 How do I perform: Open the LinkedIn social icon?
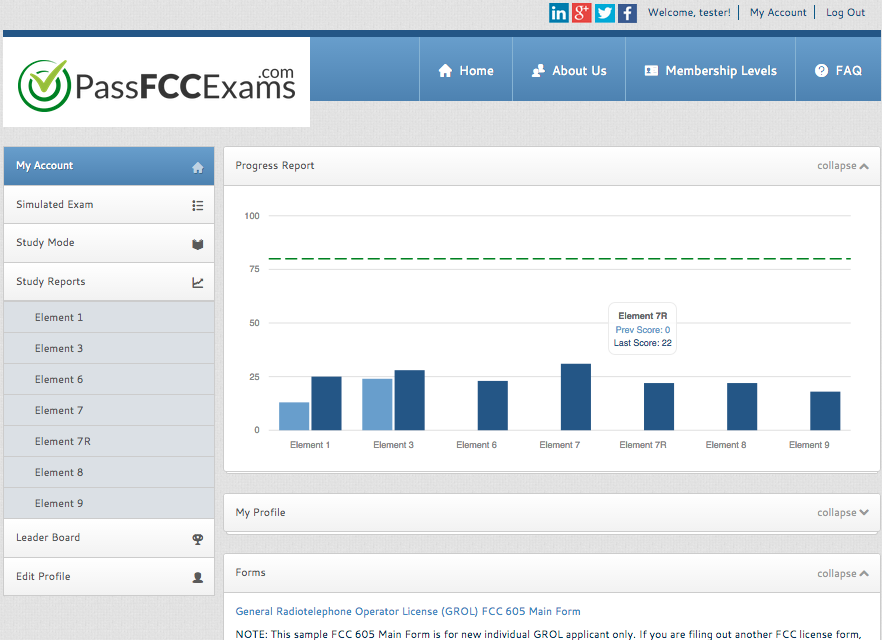point(559,13)
